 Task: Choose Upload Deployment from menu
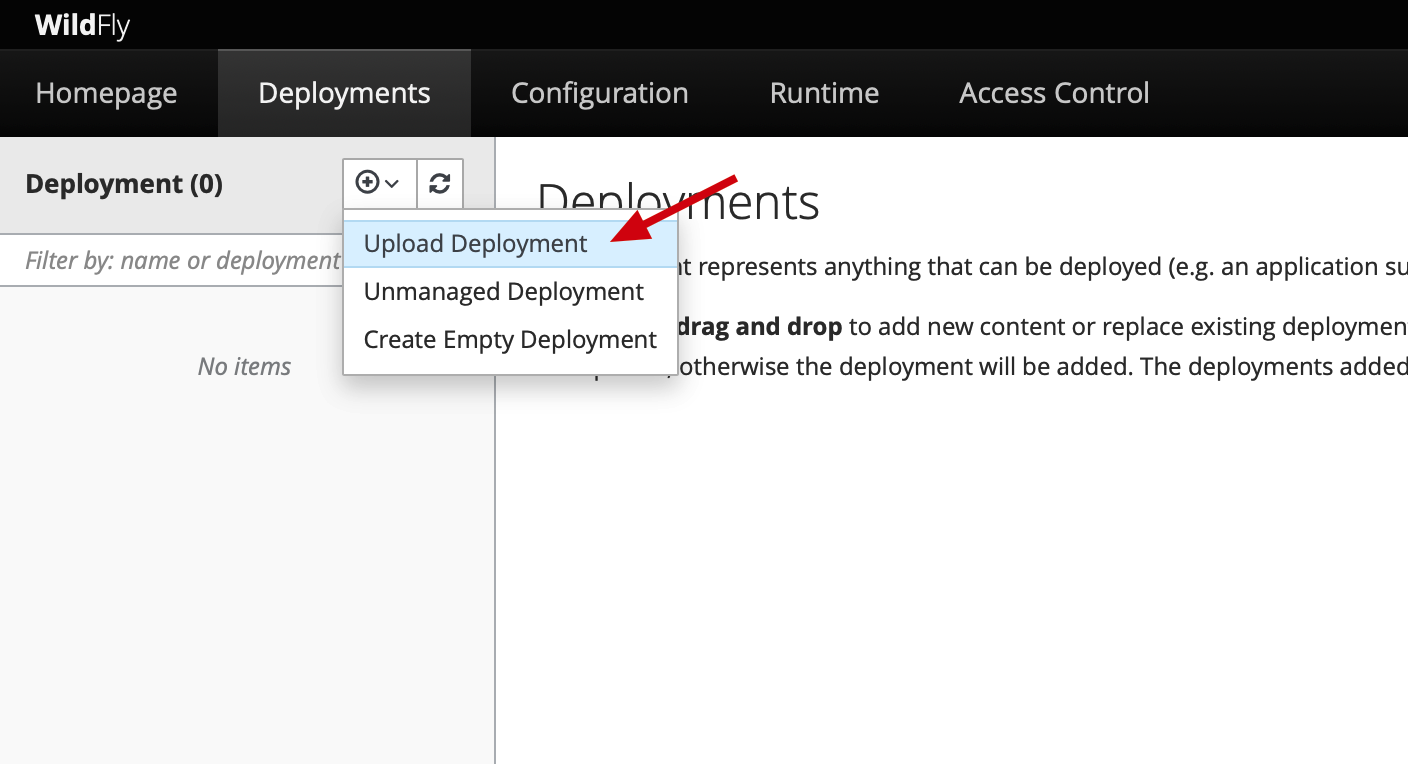tap(510, 244)
